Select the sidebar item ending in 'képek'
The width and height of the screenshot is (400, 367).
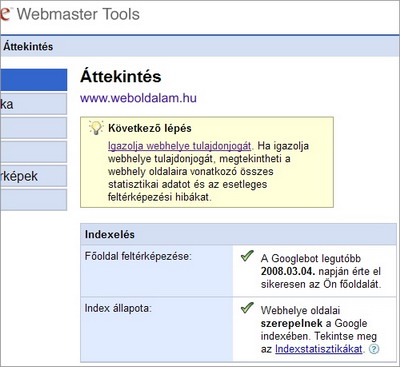34,176
